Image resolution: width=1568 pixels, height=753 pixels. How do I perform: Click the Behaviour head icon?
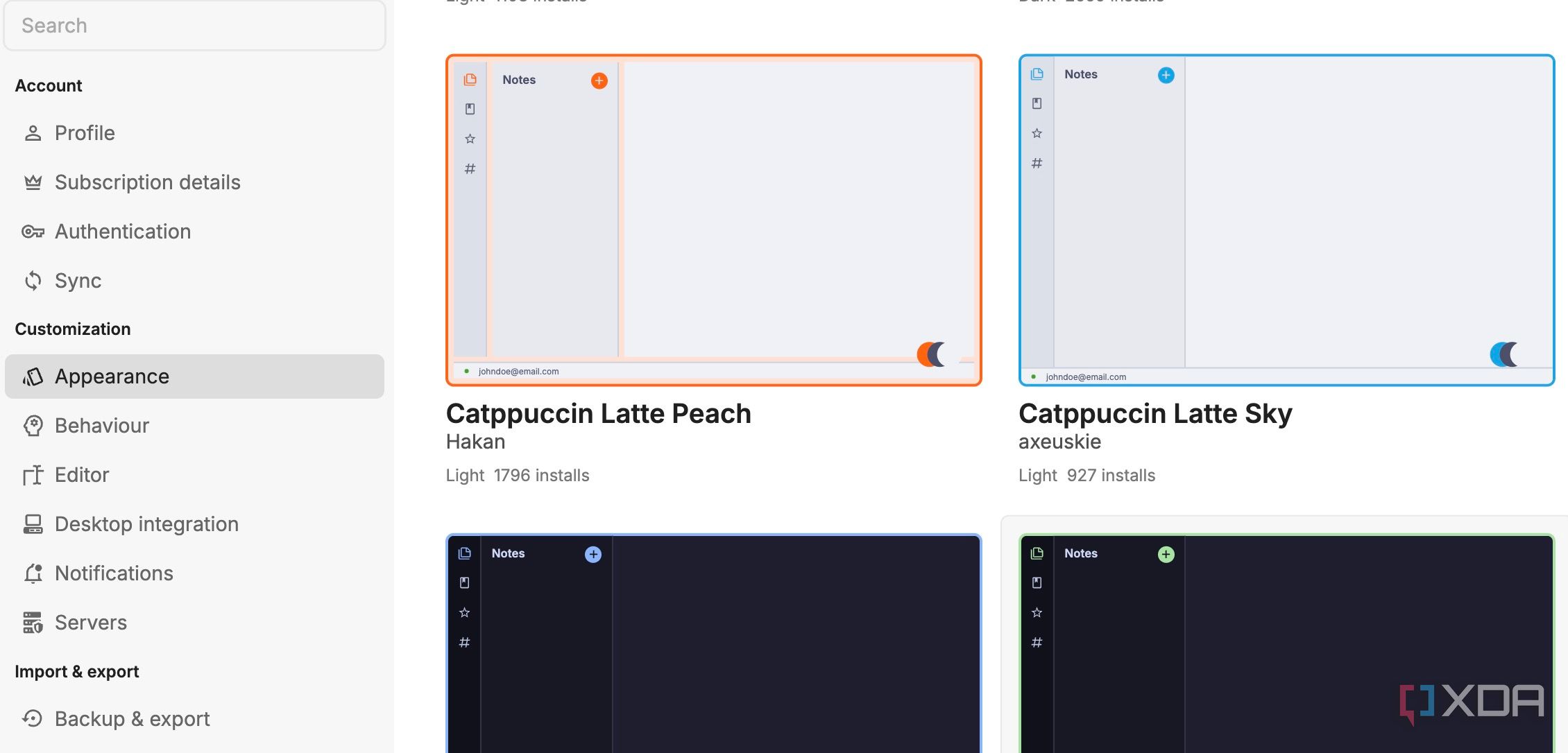click(x=33, y=426)
